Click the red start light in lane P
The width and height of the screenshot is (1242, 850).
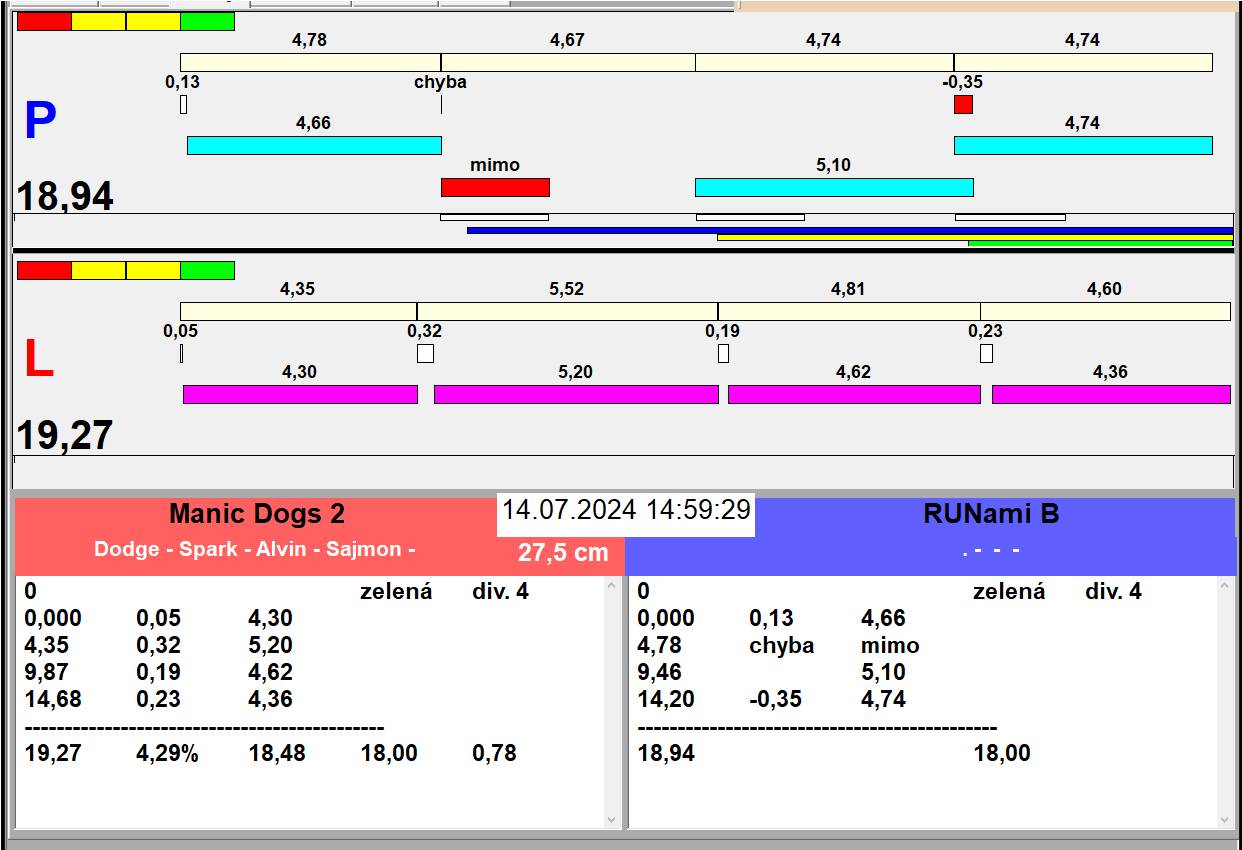coord(45,22)
